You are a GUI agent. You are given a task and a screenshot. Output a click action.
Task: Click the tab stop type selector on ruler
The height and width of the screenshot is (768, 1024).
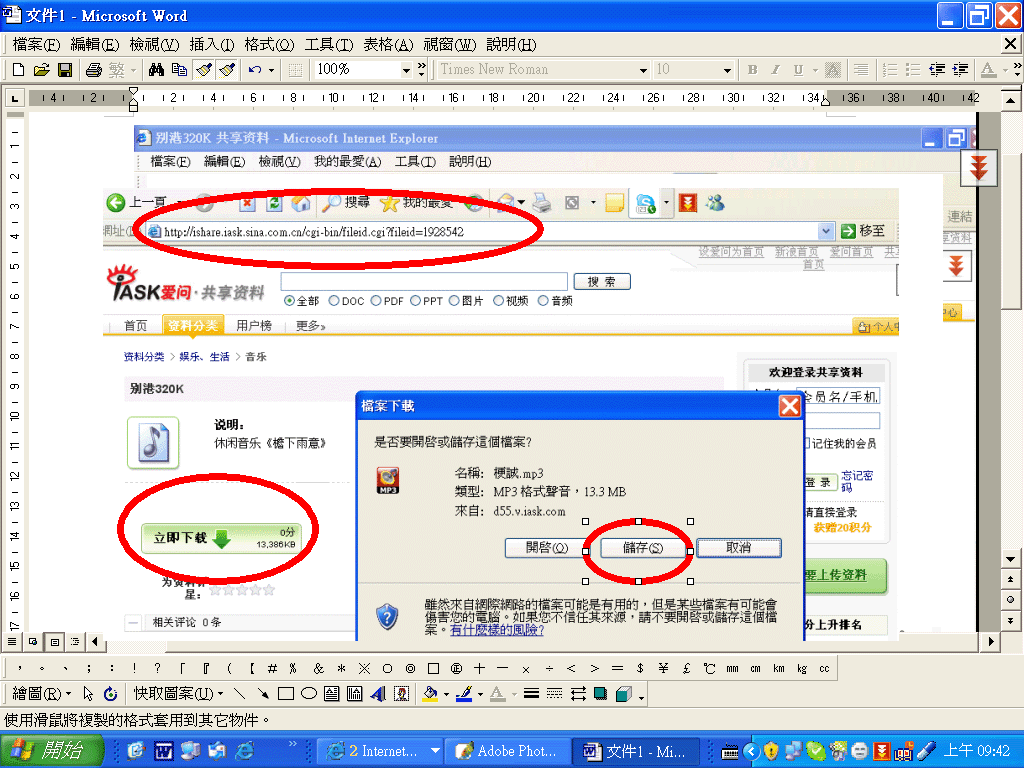click(14, 98)
